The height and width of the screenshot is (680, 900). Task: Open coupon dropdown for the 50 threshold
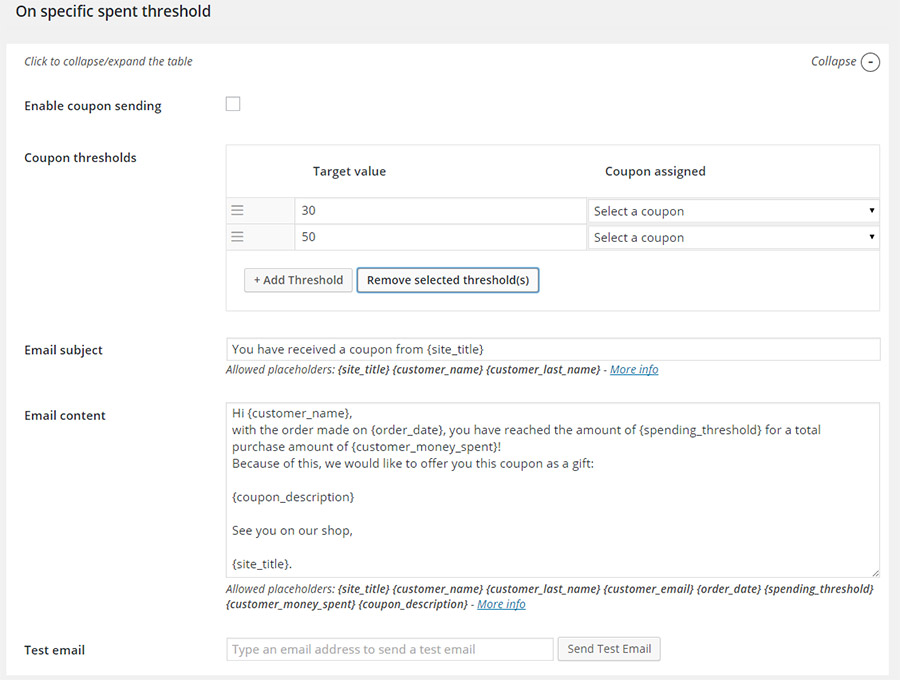coord(733,237)
